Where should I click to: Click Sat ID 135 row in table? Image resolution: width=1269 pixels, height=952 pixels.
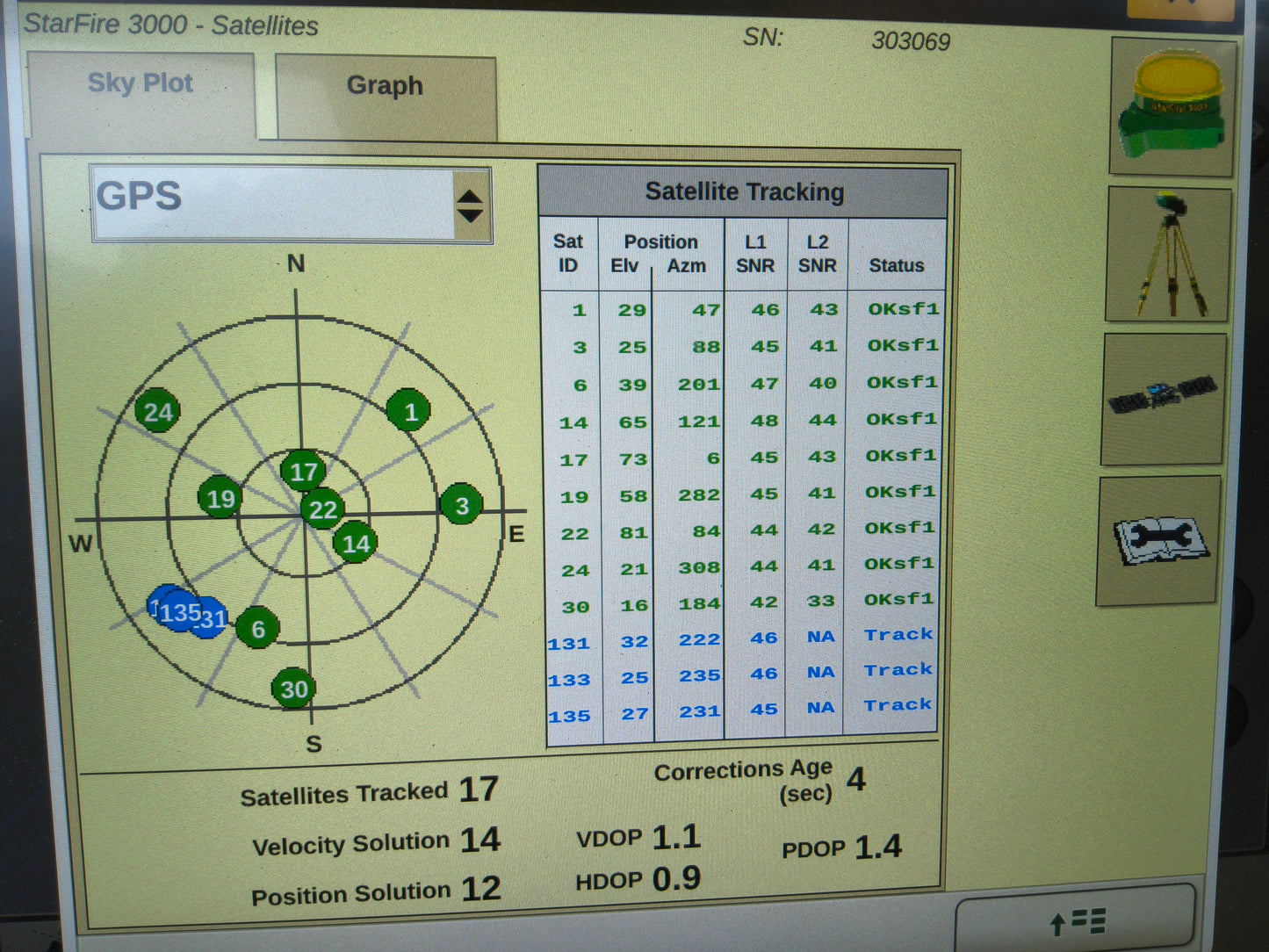(x=741, y=713)
